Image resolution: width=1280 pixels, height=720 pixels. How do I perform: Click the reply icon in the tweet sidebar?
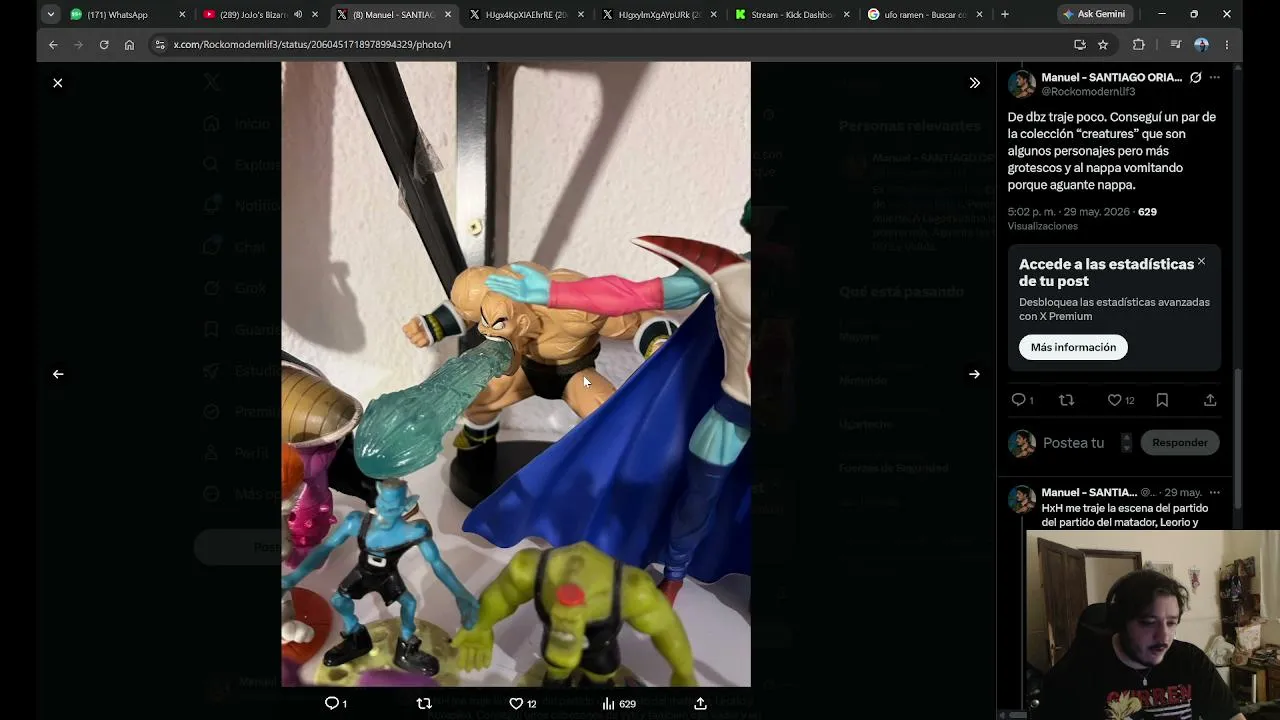[1018, 400]
